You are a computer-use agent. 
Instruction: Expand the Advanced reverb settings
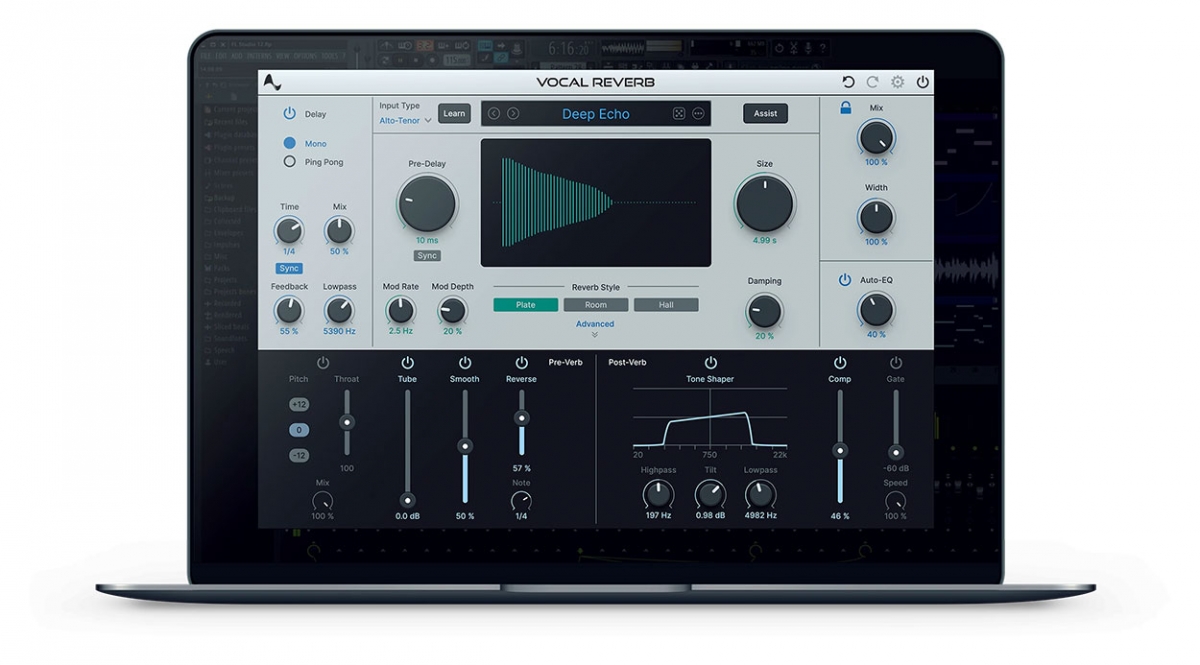click(595, 328)
